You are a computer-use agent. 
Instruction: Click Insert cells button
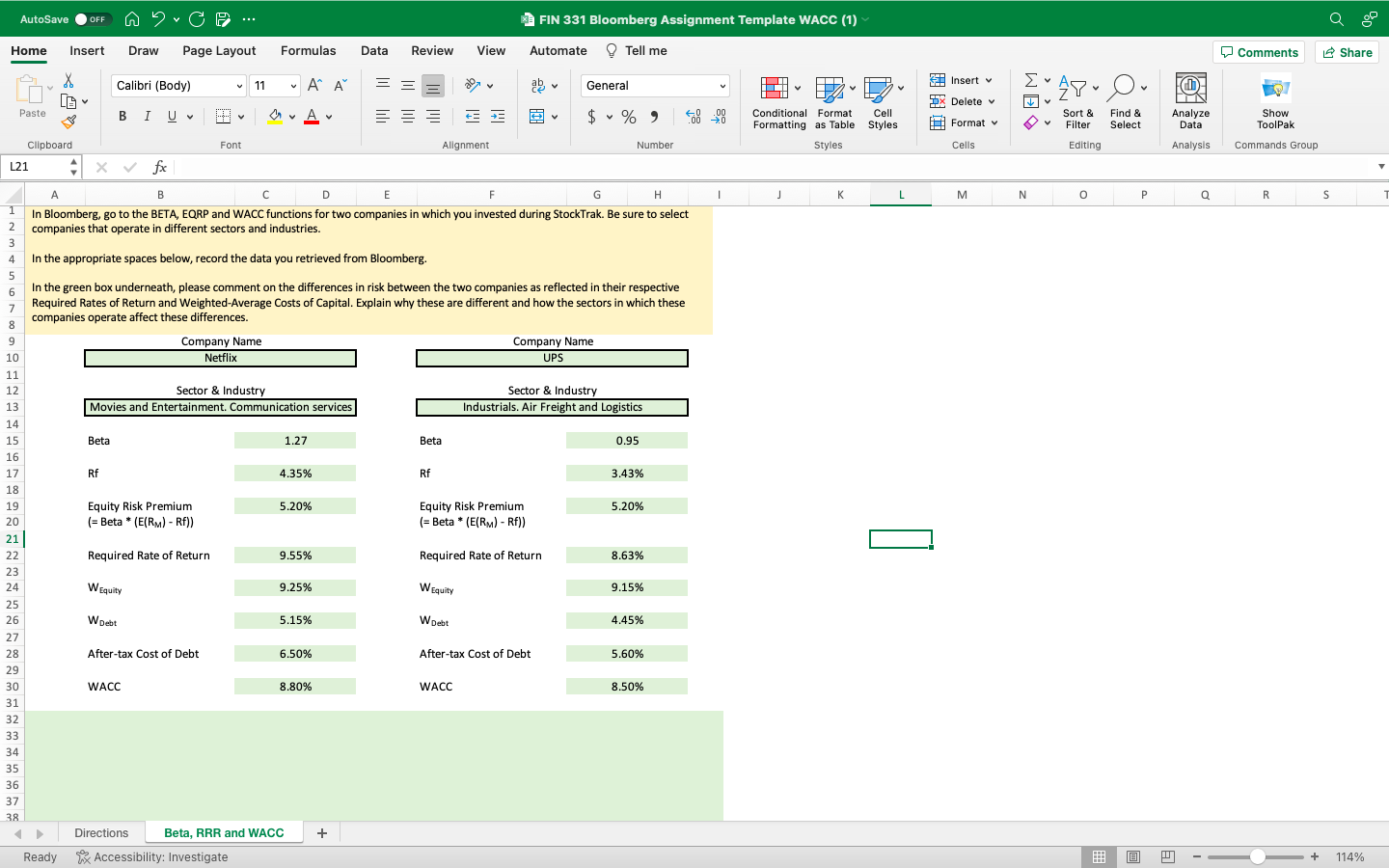tap(961, 80)
